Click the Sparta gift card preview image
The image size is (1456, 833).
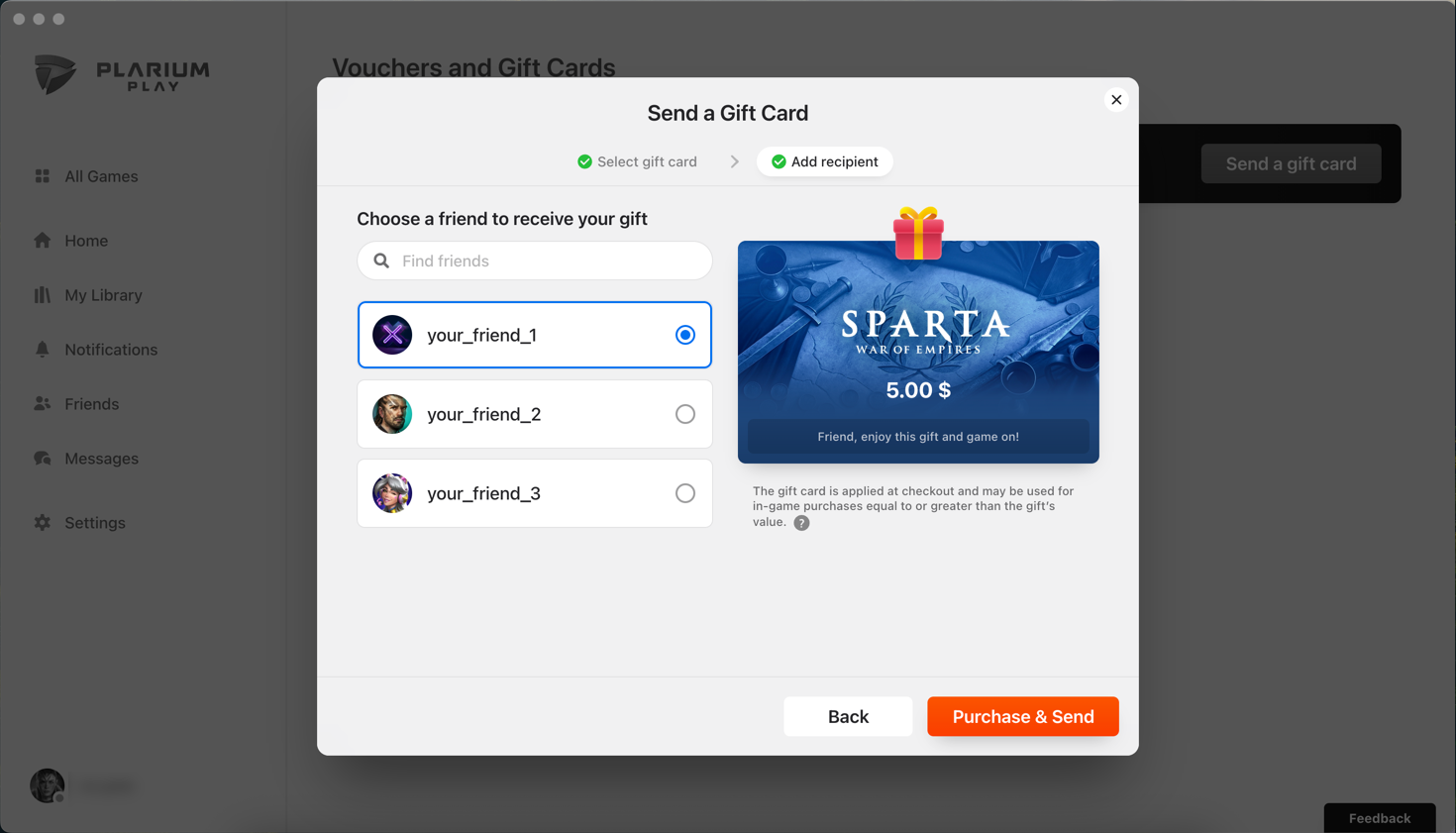(x=918, y=352)
